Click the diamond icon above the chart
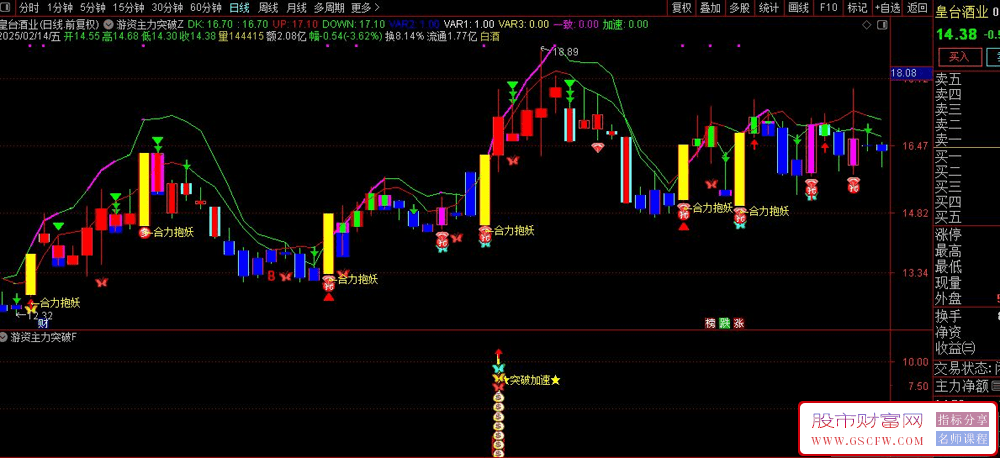The height and width of the screenshot is (458, 1000). point(865,25)
